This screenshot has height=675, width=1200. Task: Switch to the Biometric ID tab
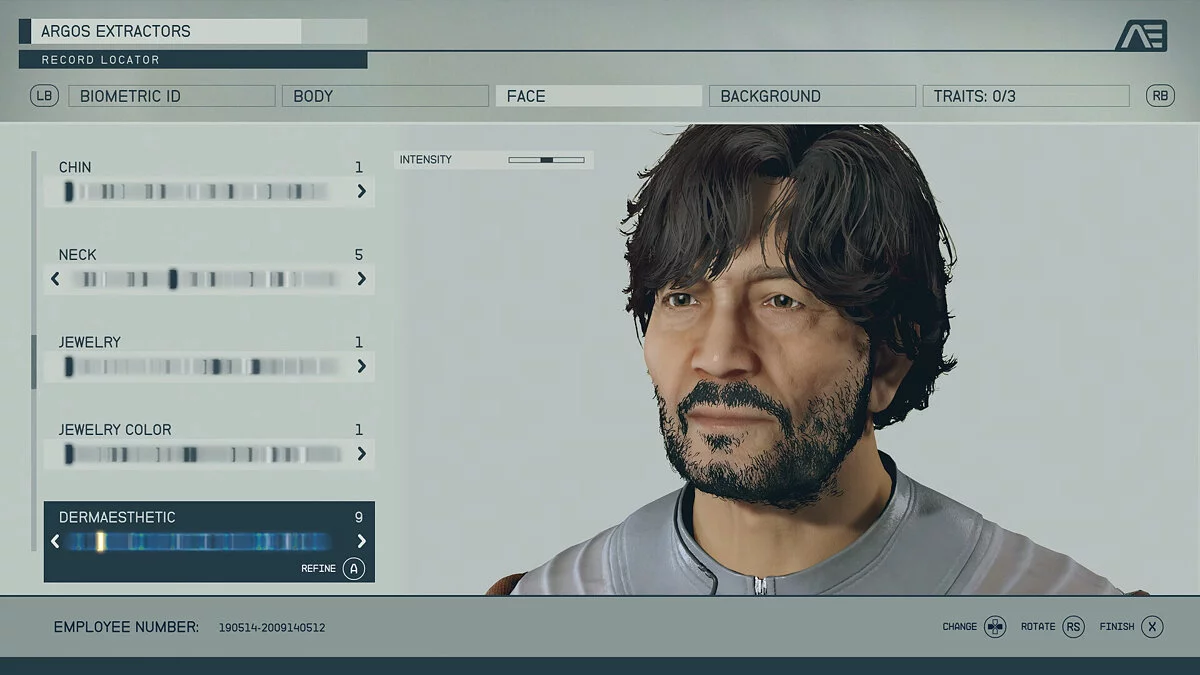tap(171, 96)
